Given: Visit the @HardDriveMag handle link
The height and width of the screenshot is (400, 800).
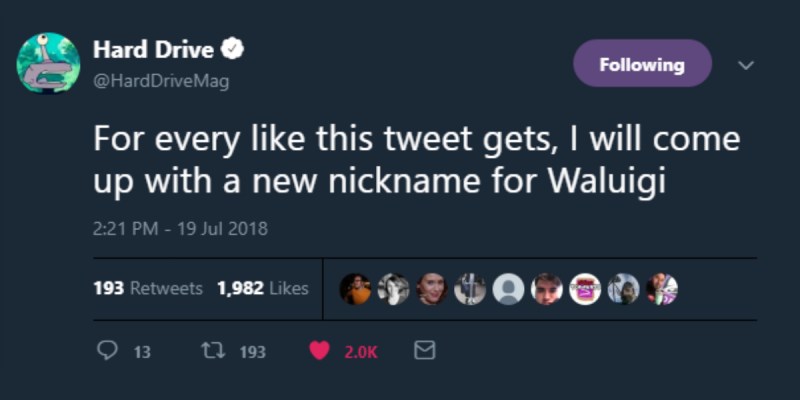Looking at the screenshot, I should click(x=161, y=82).
